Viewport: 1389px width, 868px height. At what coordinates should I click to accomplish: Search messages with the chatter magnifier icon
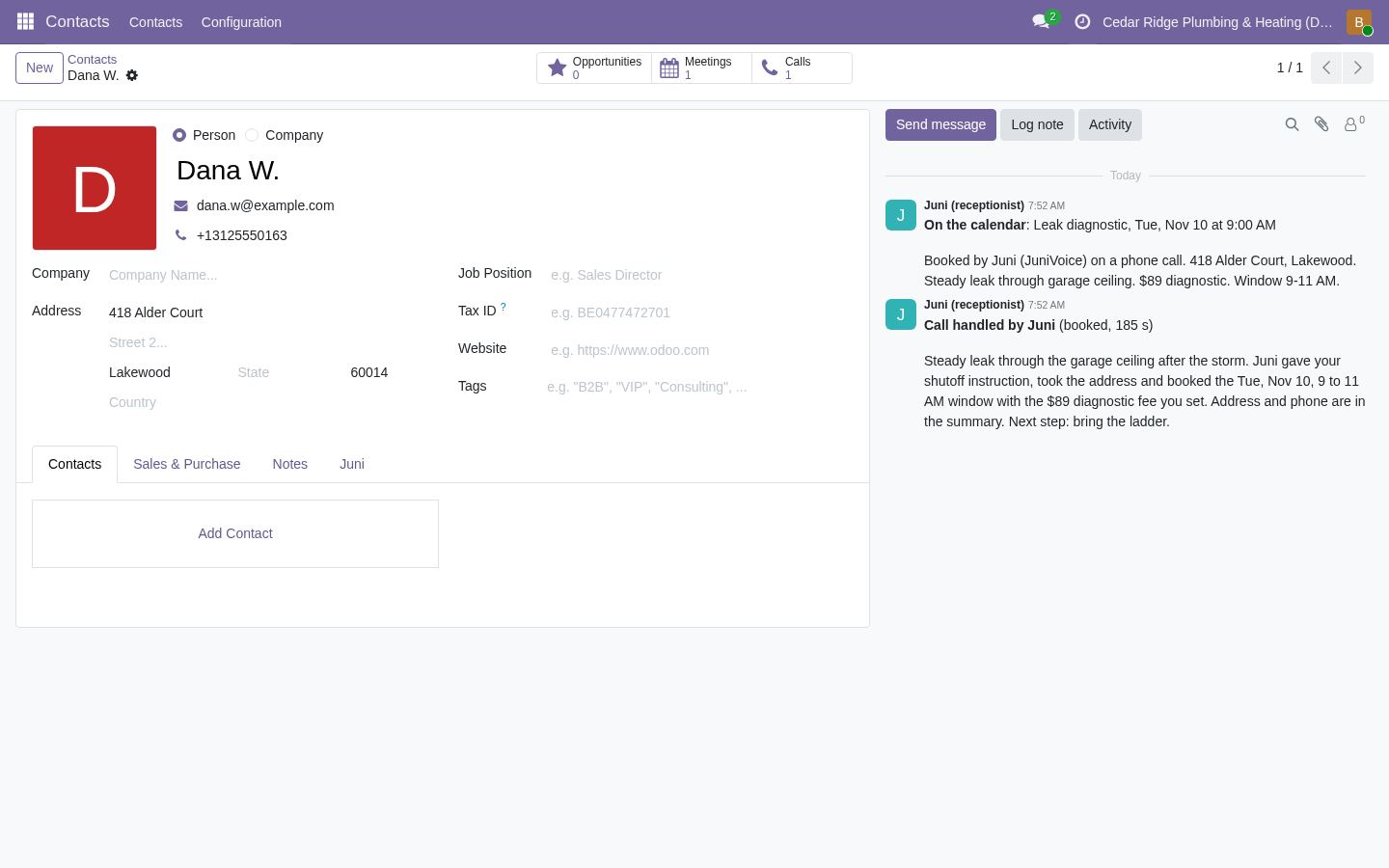1292,124
